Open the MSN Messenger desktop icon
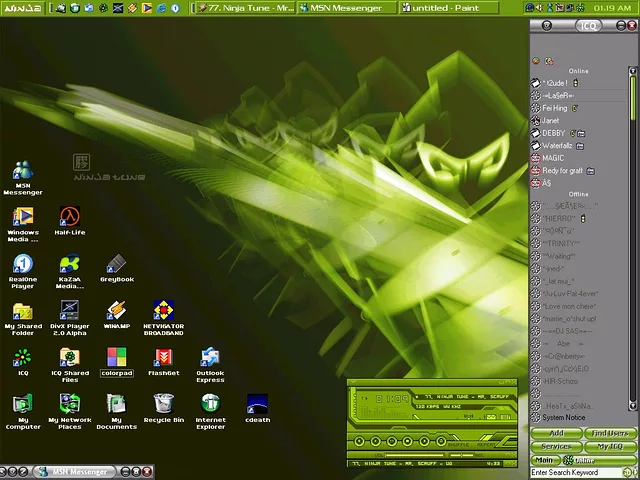The height and width of the screenshot is (480, 640). click(x=23, y=178)
